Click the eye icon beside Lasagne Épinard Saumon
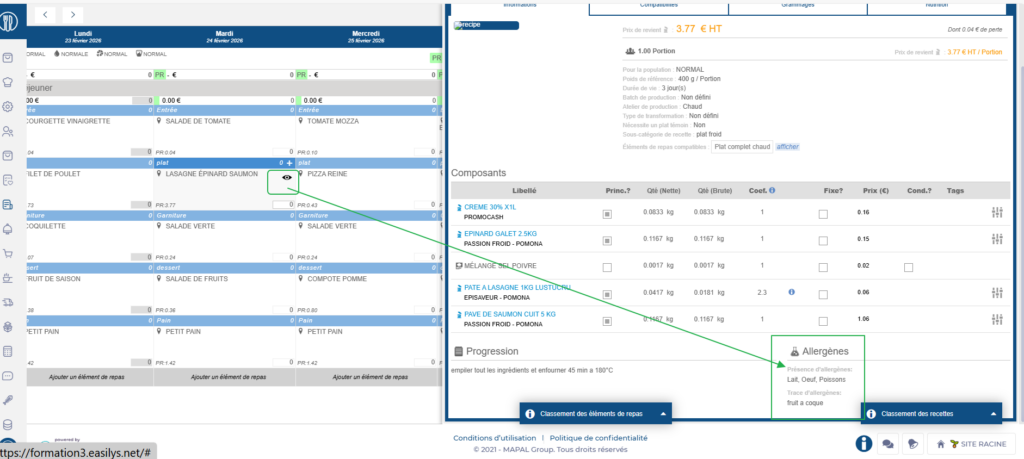 click(287, 177)
